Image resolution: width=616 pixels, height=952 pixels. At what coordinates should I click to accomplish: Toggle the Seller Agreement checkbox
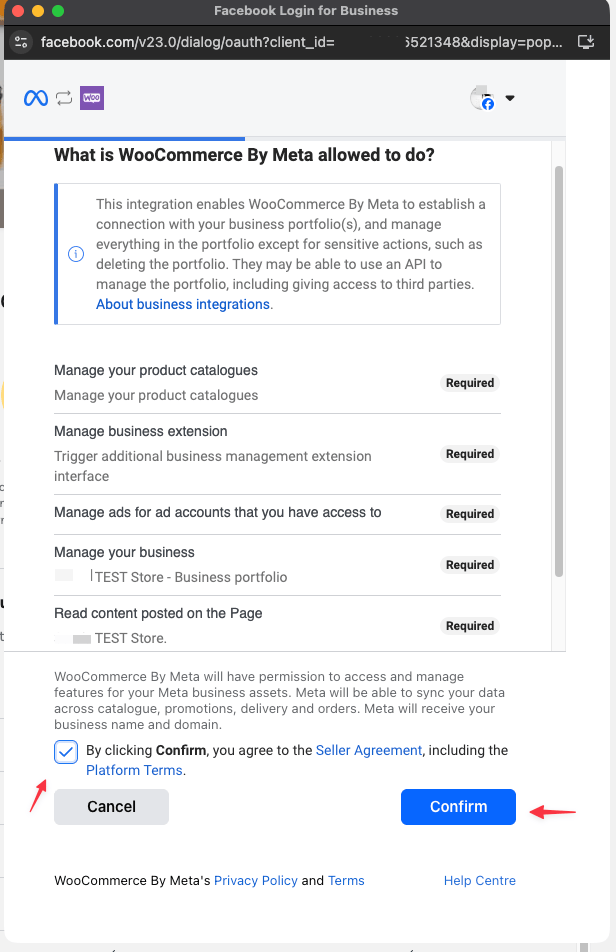pyautogui.click(x=66, y=752)
